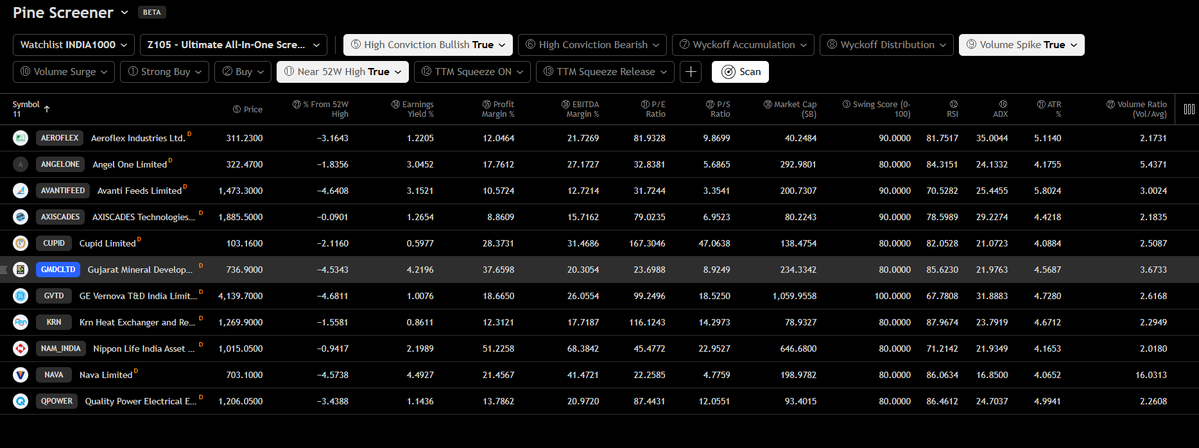This screenshot has height=448, width=1199.
Task: Sort by % From 52W High column
Action: coord(320,109)
